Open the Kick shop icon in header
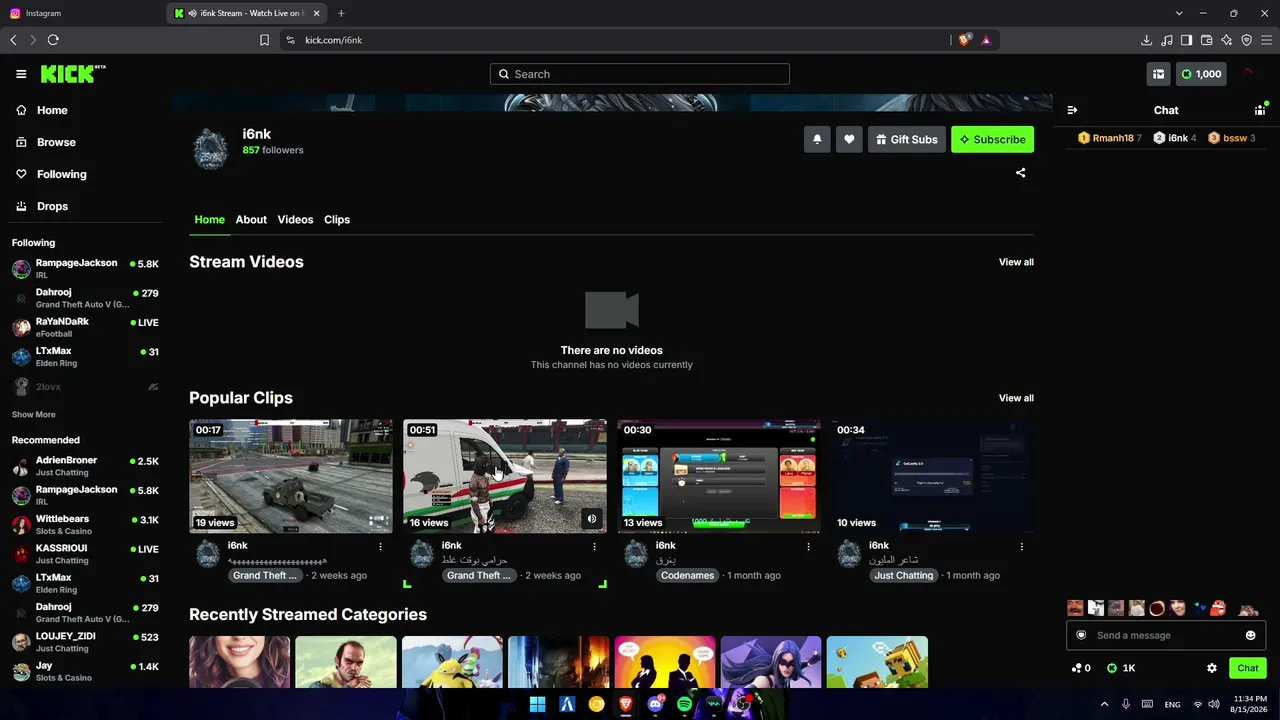1280x720 pixels. pyautogui.click(x=1158, y=74)
